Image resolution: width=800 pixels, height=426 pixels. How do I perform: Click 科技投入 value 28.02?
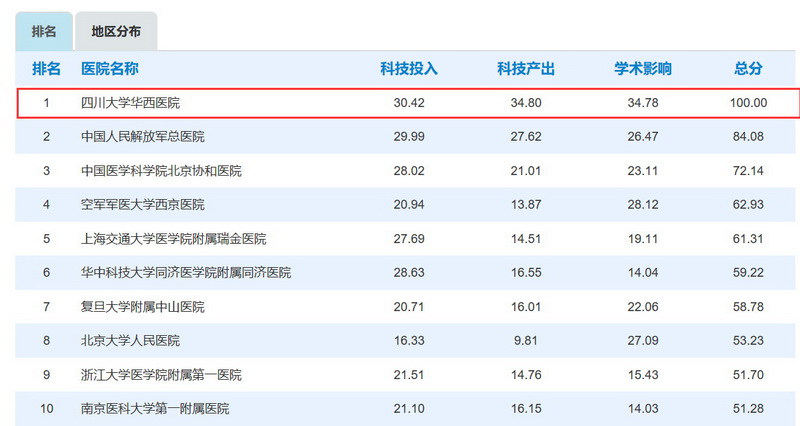click(409, 170)
